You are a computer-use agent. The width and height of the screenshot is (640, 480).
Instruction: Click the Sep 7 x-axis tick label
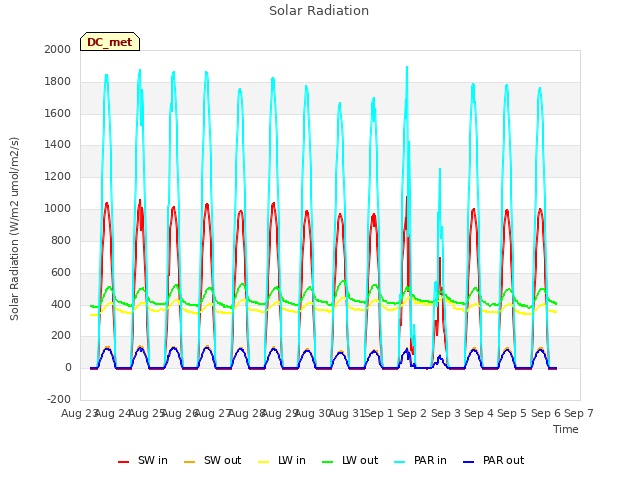click(x=579, y=413)
